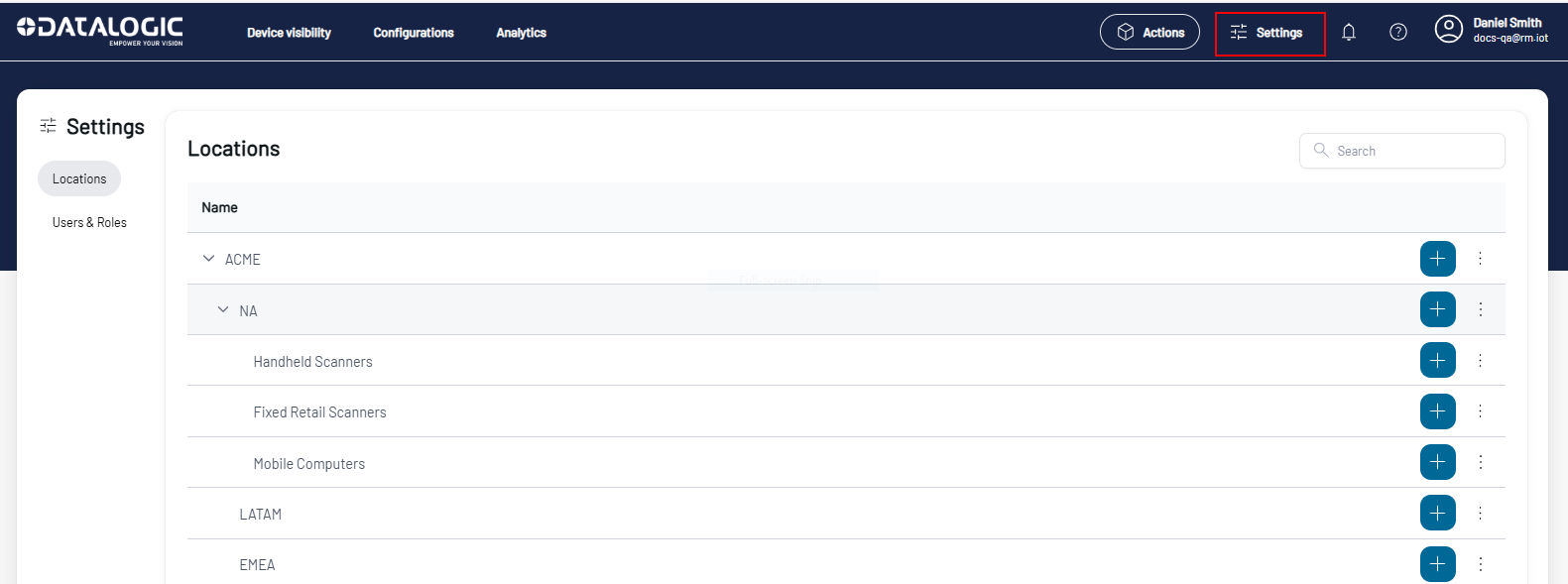1568x584 pixels.
Task: Click the plus button for NA location
Action: tap(1437, 309)
